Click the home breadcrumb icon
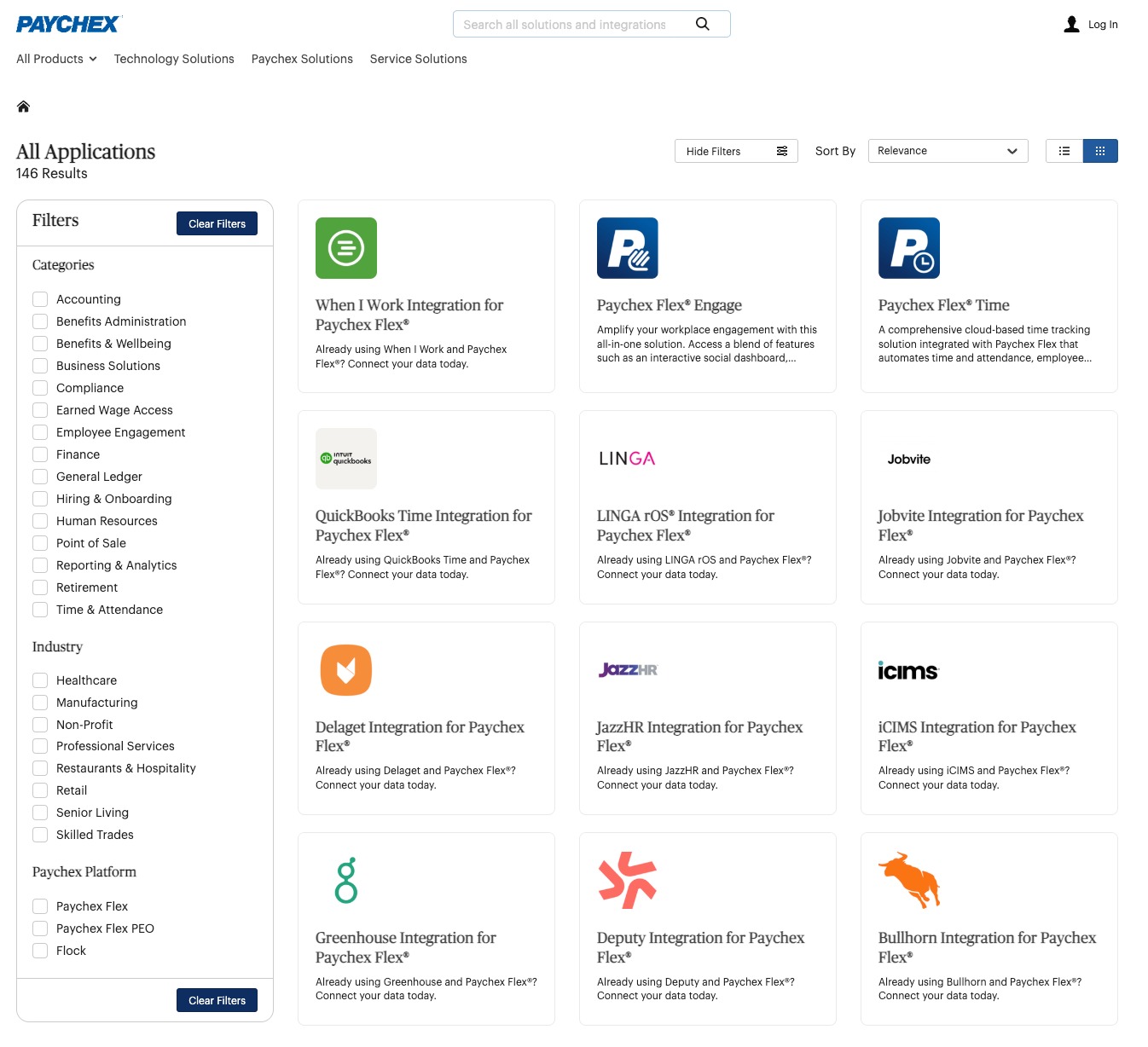 point(24,107)
